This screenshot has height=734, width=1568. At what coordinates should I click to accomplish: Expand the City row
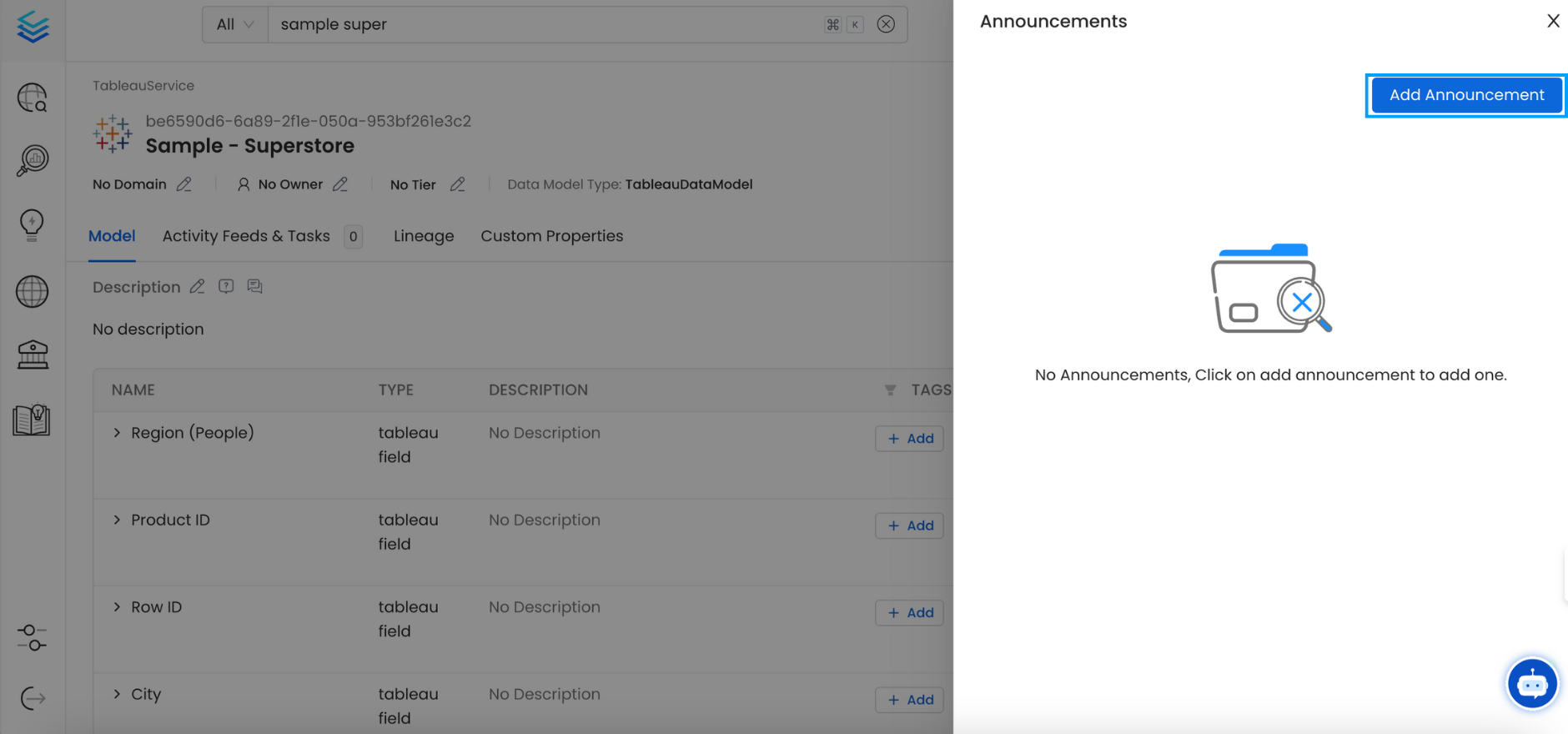click(117, 694)
